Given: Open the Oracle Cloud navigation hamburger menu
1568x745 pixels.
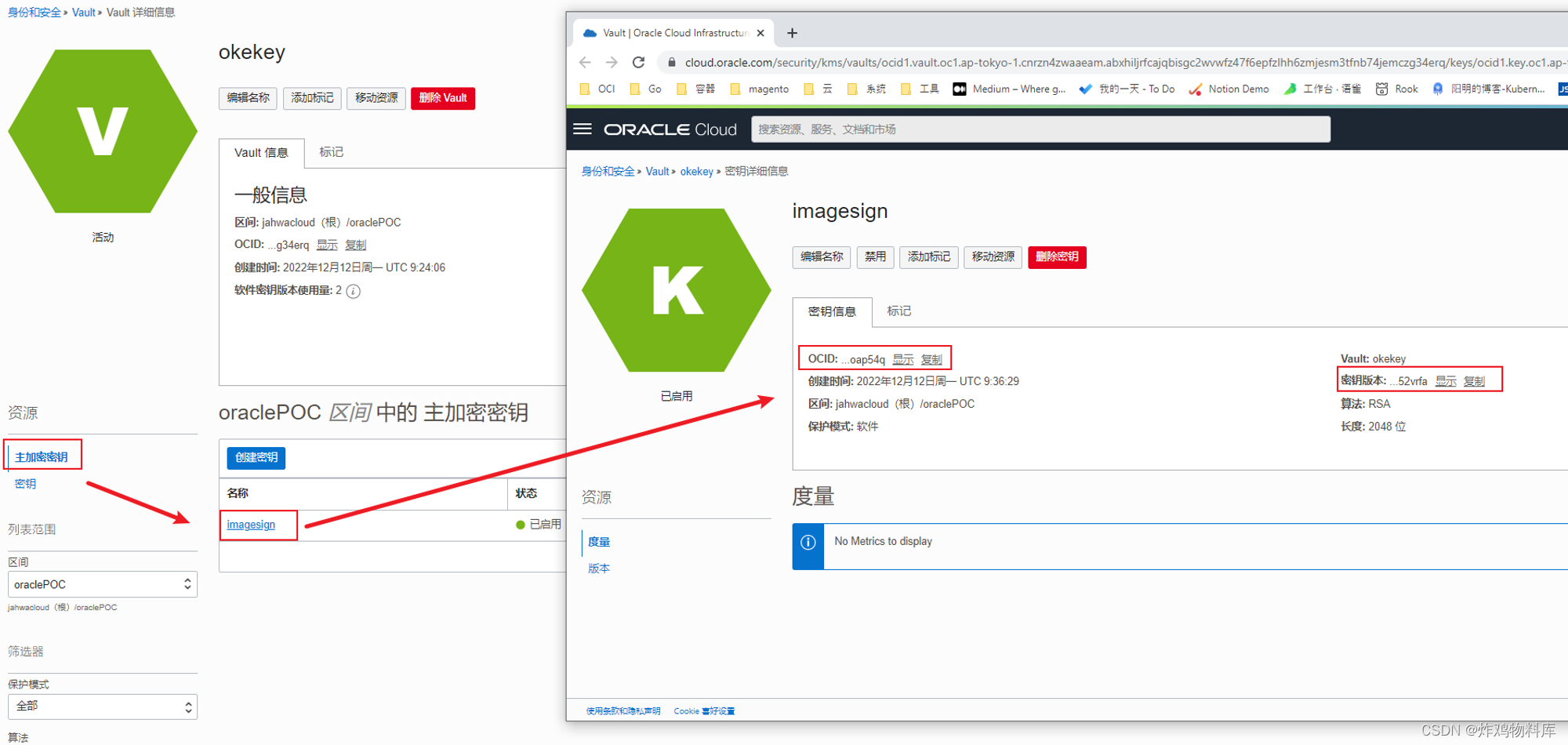Looking at the screenshot, I should 583,129.
